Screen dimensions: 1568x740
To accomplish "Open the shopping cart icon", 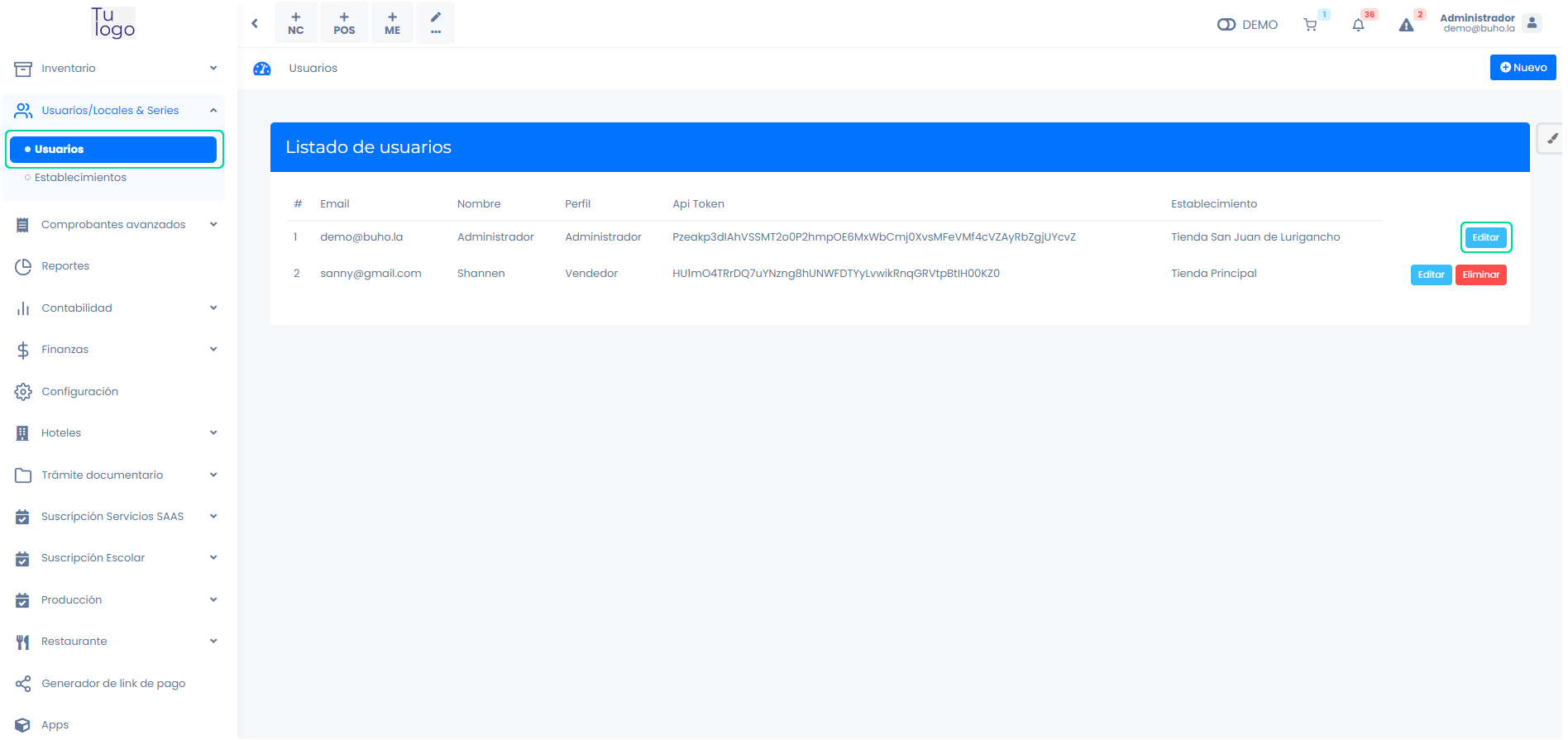I will coord(1310,25).
